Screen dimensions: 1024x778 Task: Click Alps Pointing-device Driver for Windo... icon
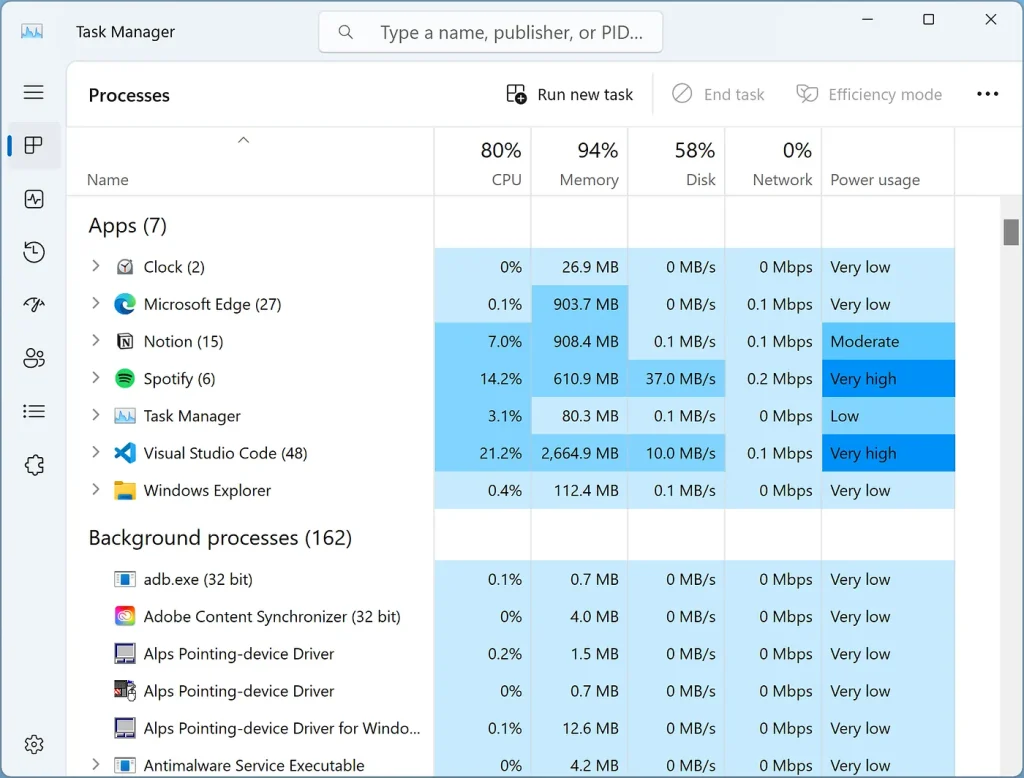(125, 728)
